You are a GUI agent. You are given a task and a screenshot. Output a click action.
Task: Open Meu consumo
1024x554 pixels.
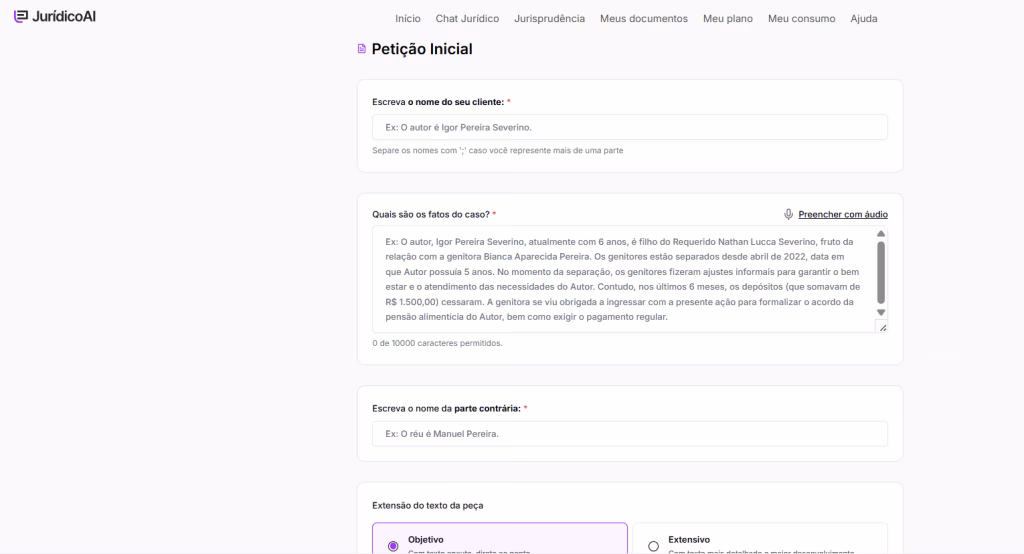pyautogui.click(x=801, y=19)
